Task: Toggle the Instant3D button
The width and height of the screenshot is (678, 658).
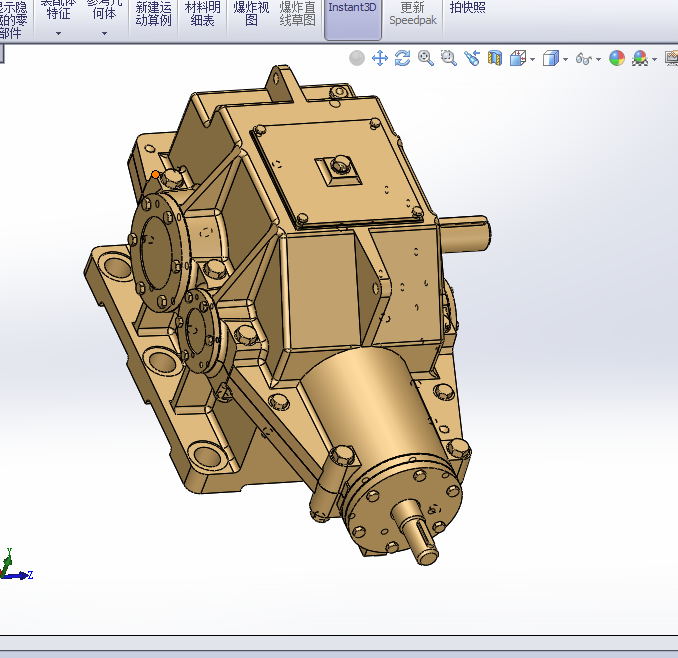Action: point(353,19)
